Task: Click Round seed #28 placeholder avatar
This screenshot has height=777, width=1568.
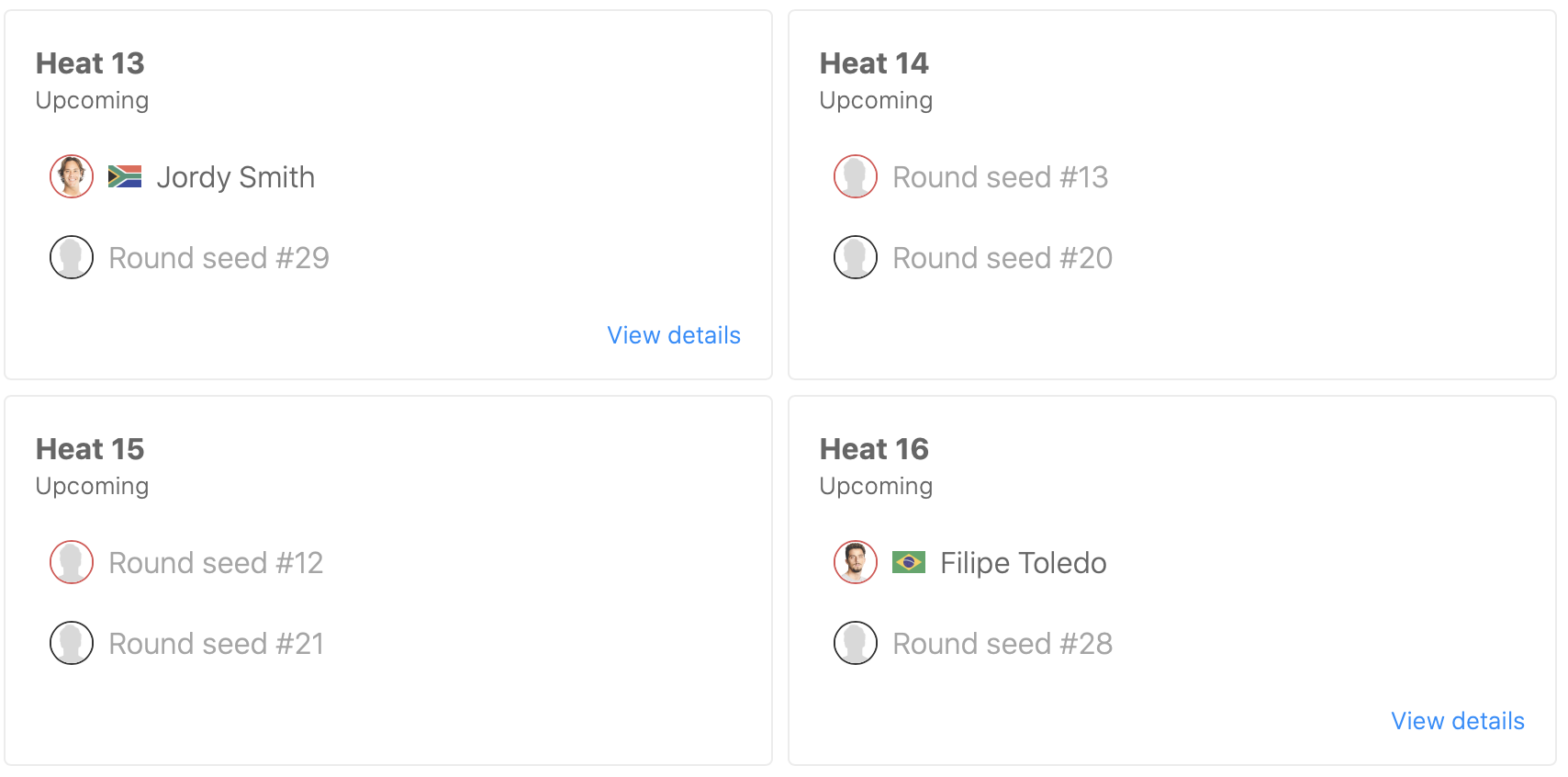Action: tap(856, 643)
